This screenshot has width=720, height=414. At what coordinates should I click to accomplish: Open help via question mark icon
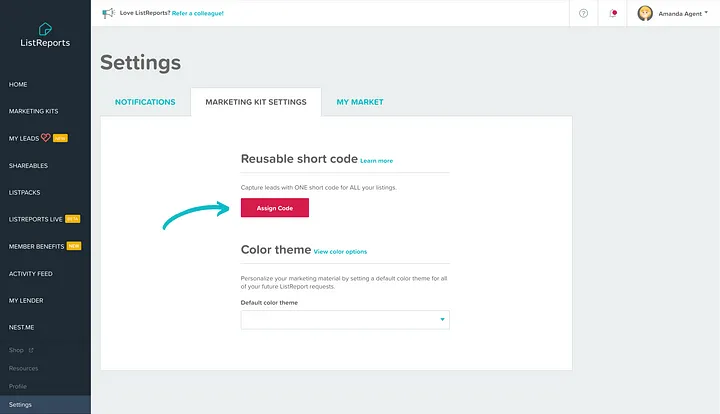tap(583, 13)
